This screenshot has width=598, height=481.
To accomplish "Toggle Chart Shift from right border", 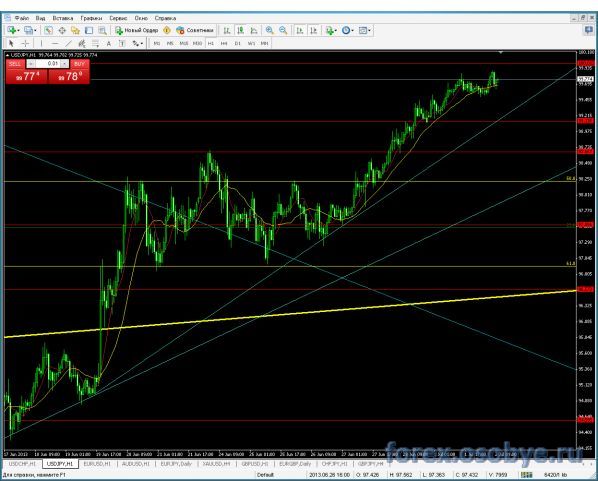I will click(x=313, y=31).
